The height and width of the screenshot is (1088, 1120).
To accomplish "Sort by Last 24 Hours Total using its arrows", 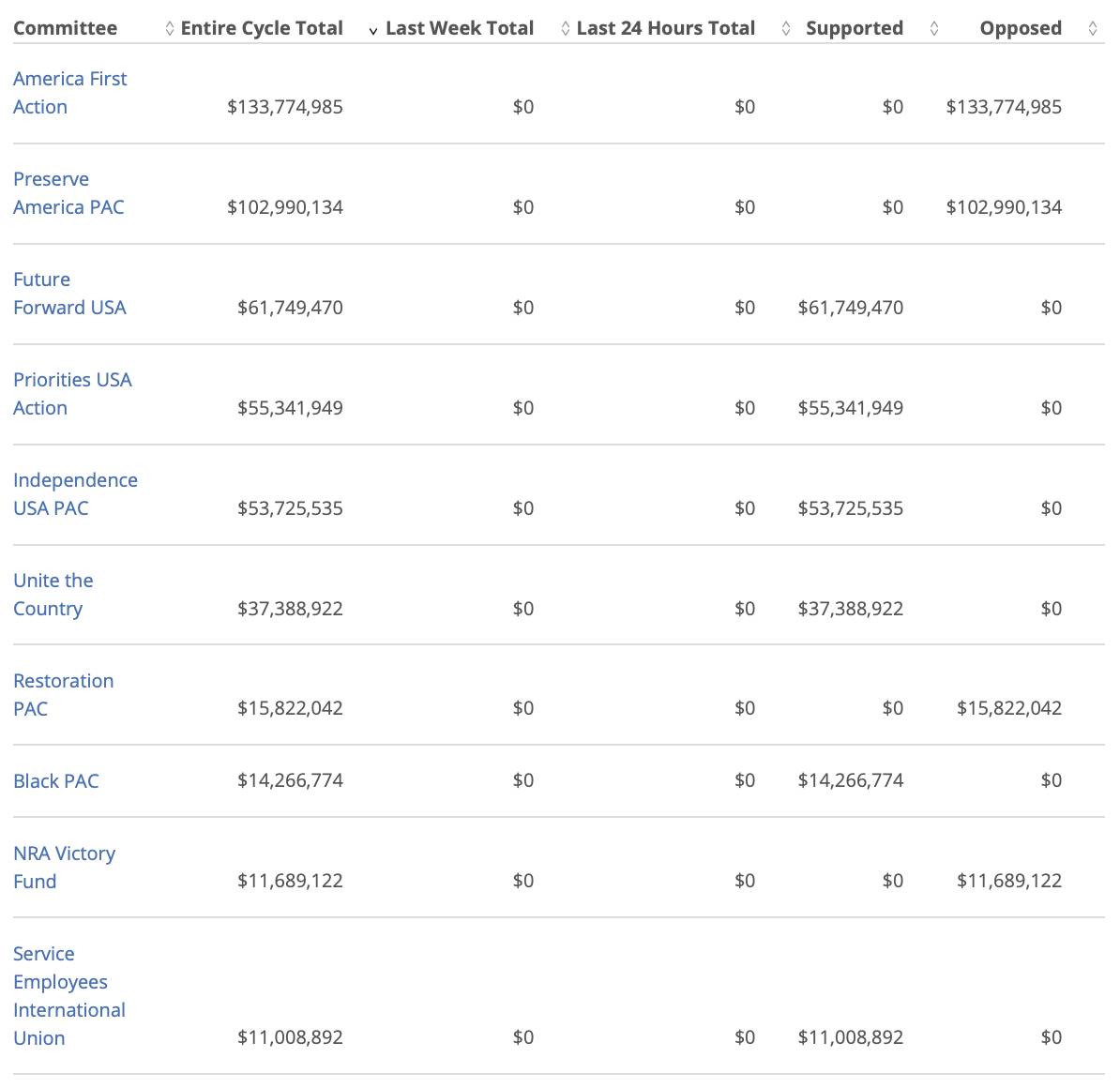I will pos(786,28).
